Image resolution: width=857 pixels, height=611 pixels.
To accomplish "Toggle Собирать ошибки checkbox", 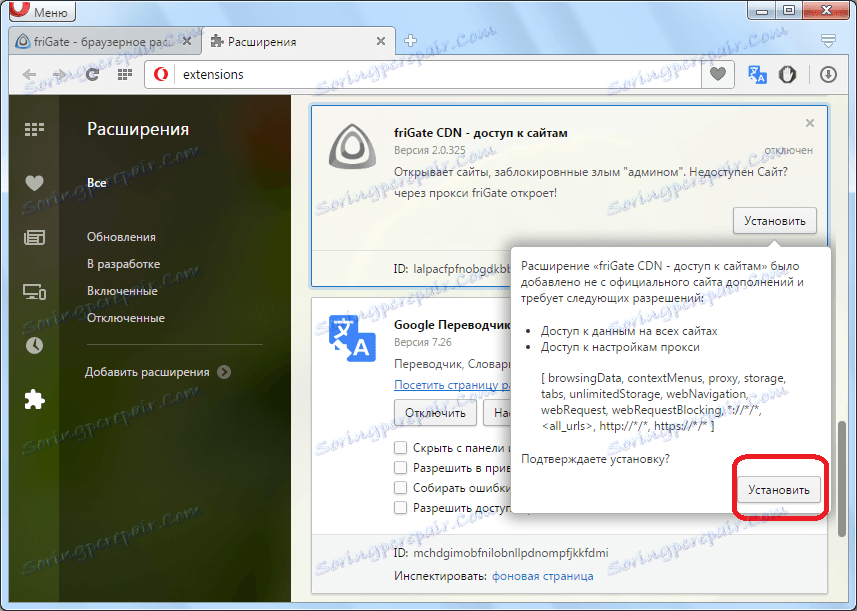I will coord(401,487).
